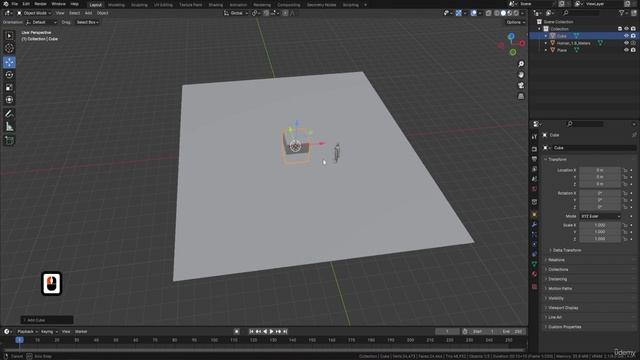
Task: Toggle Collection viewport visibility eye
Action: (x=626, y=29)
